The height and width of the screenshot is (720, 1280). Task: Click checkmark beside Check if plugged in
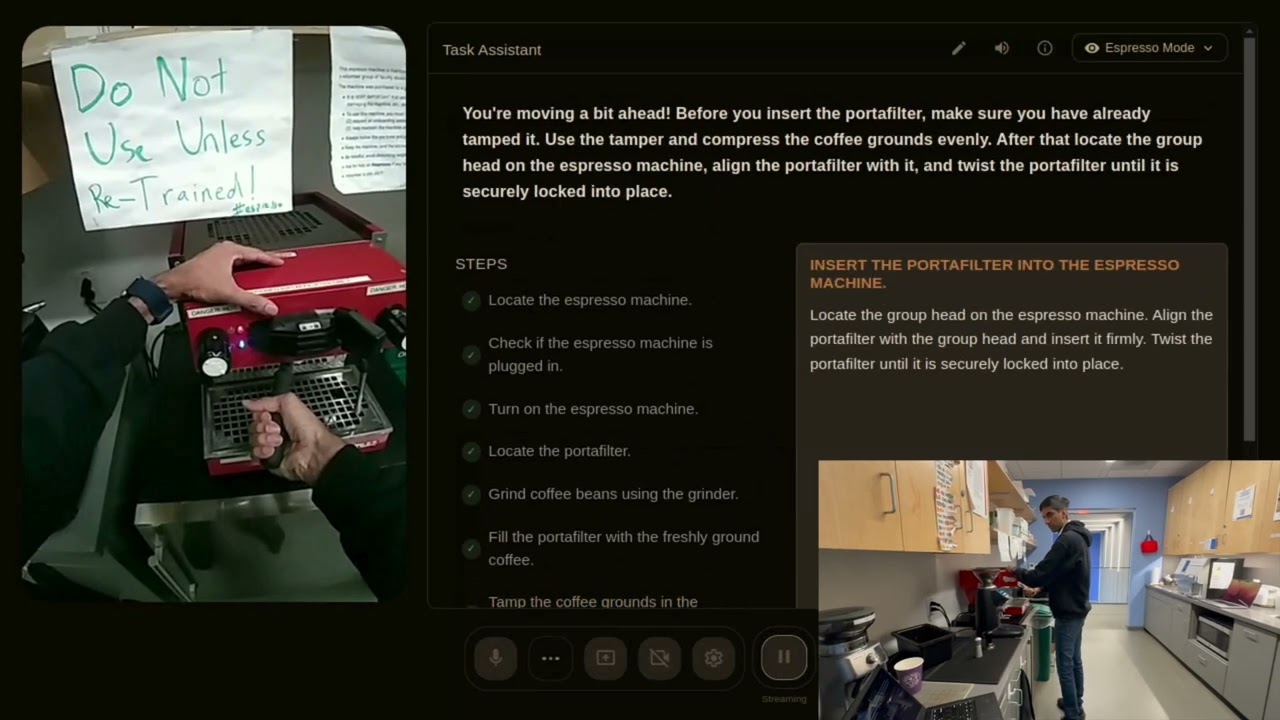click(471, 354)
